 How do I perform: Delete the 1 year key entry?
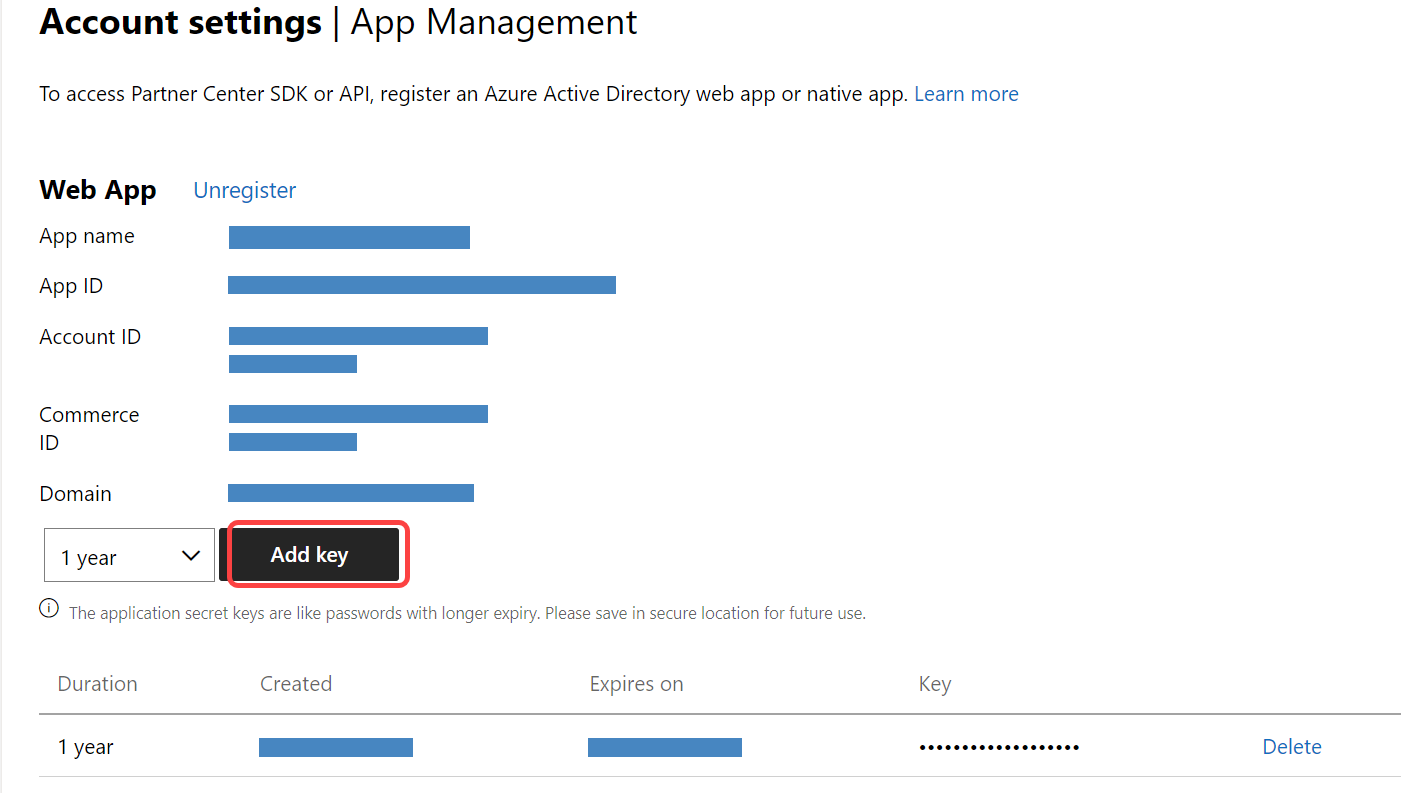click(1291, 747)
